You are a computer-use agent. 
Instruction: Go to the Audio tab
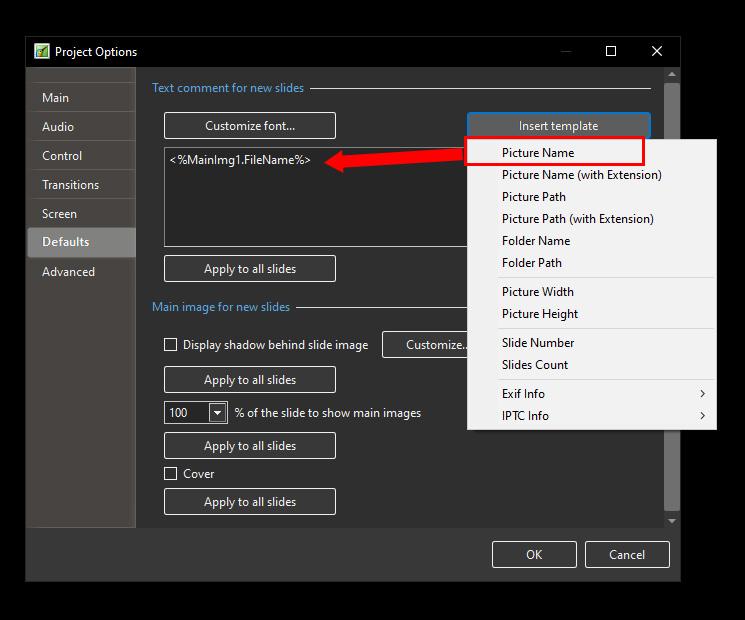[58, 127]
